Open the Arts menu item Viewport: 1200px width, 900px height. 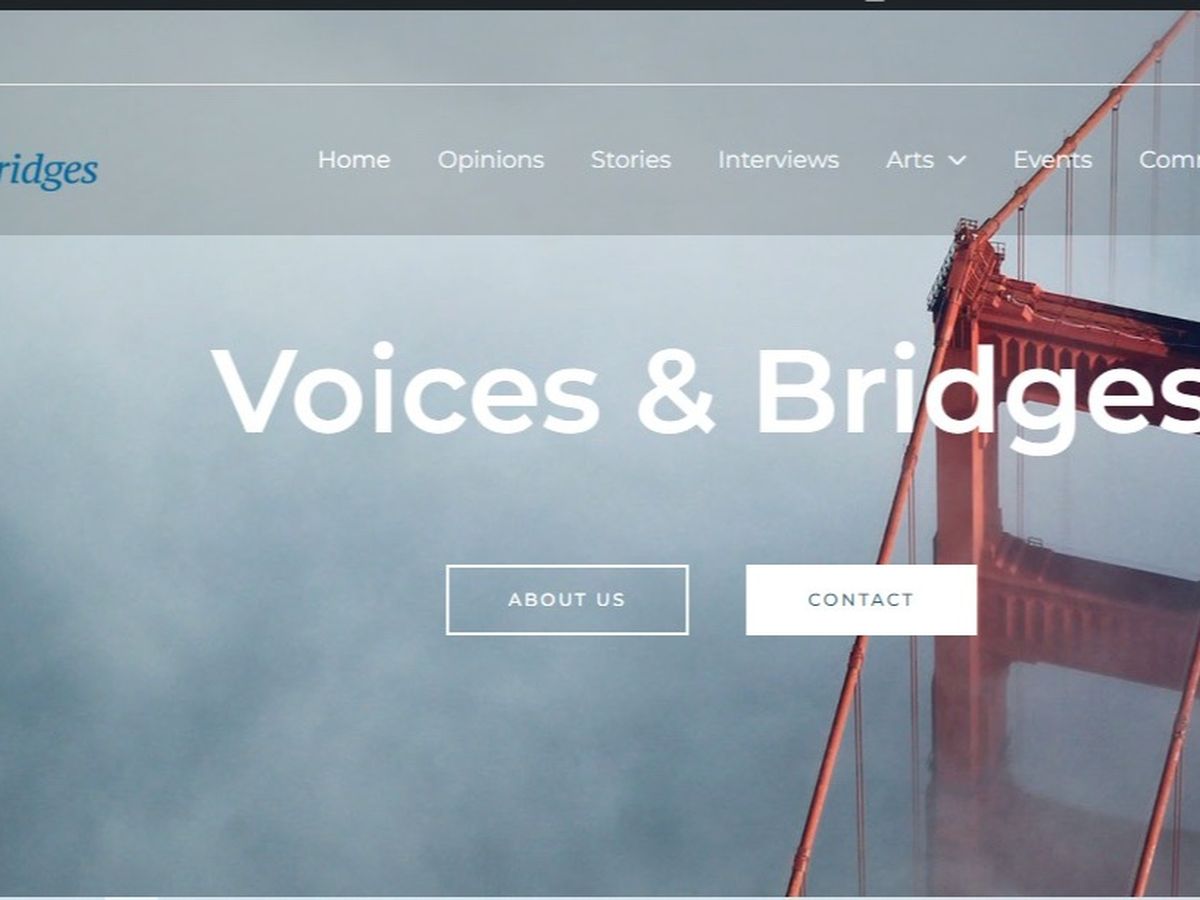point(910,160)
